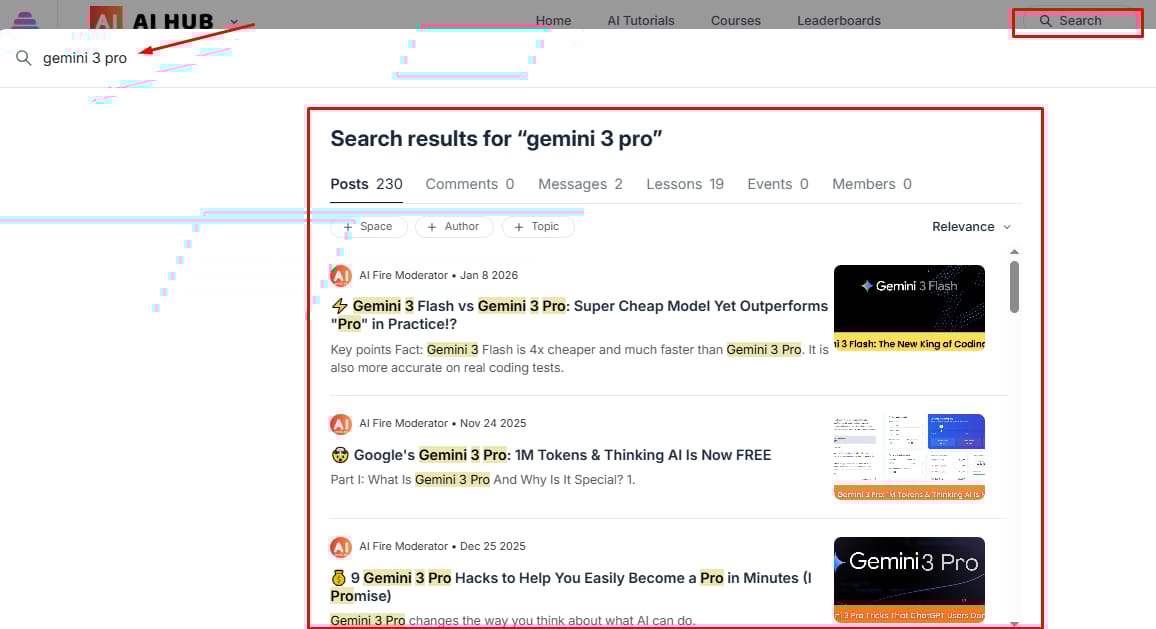Click AI Fire Moderator on the Jan 8 2026 post
The height and width of the screenshot is (629, 1156).
[403, 275]
